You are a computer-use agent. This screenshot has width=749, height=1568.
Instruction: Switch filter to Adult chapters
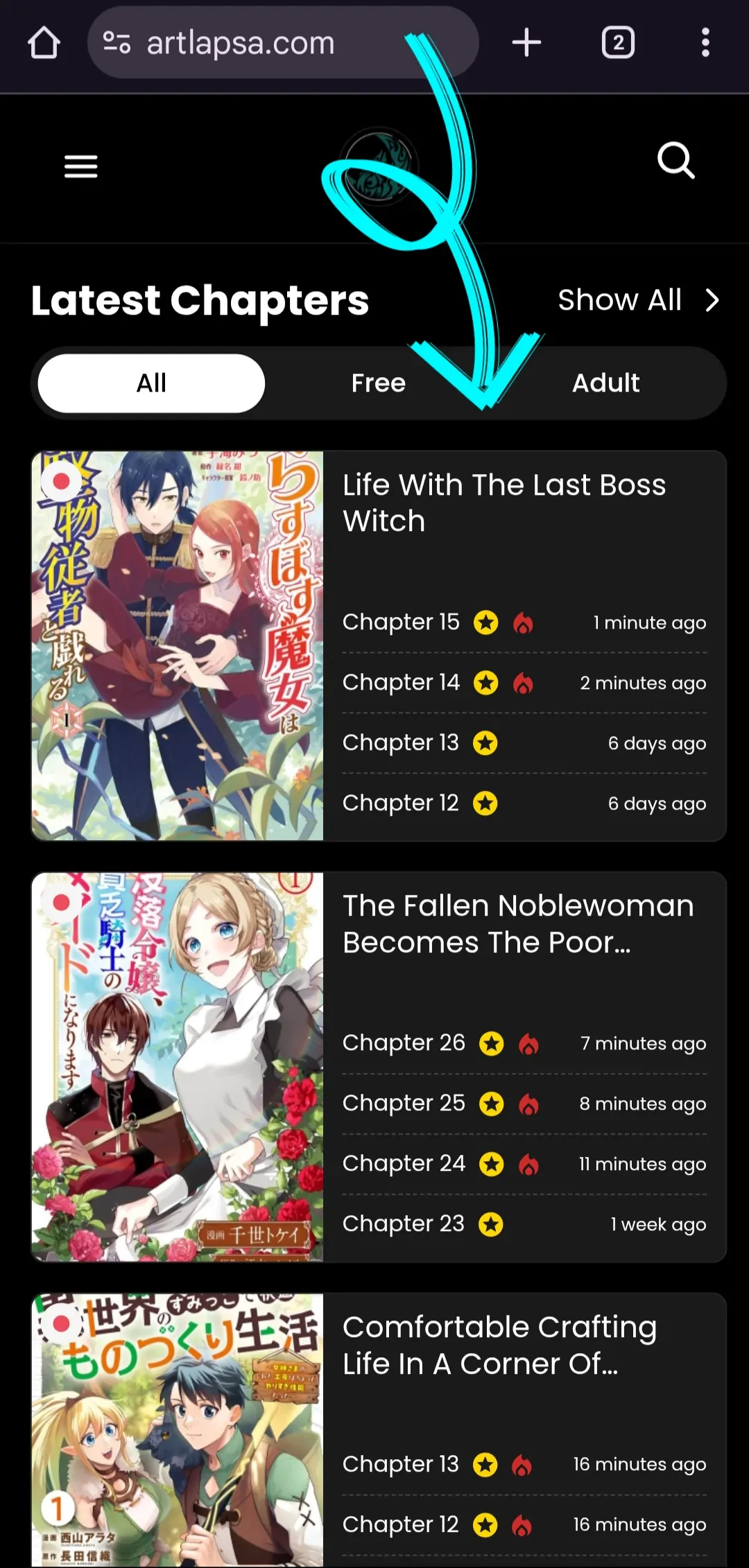[606, 383]
